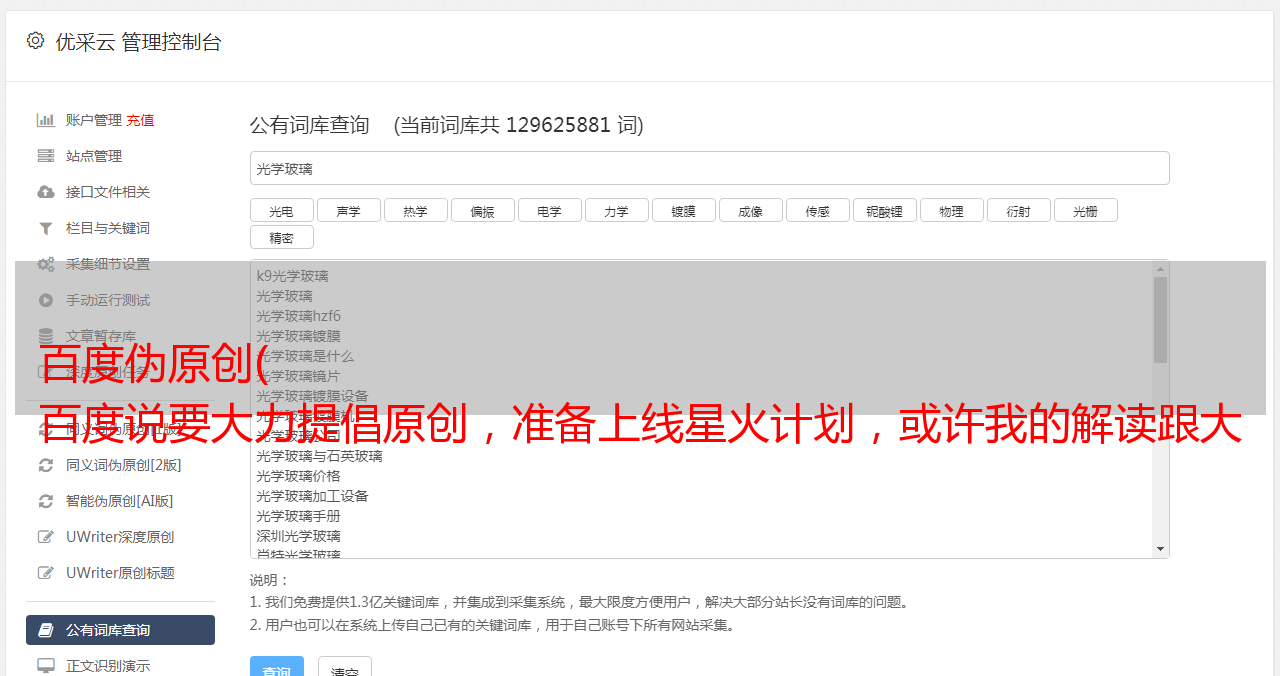The width and height of the screenshot is (1280, 676).
Task: Click the filter funnel icon for 栏目与关键词
Action: coord(46,228)
